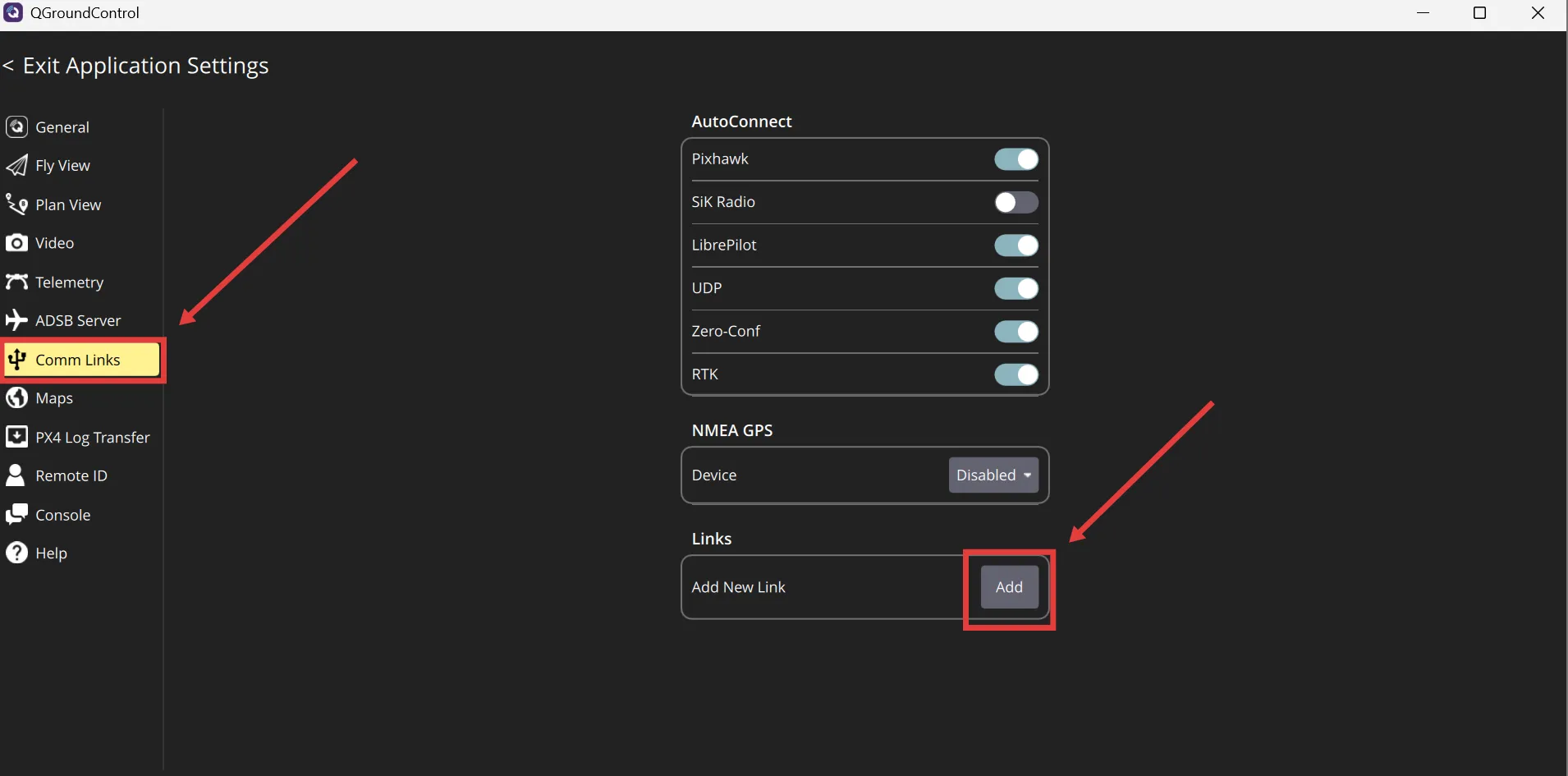This screenshot has width=1568, height=776.
Task: Click the LibrePilot row label
Action: (x=724, y=246)
